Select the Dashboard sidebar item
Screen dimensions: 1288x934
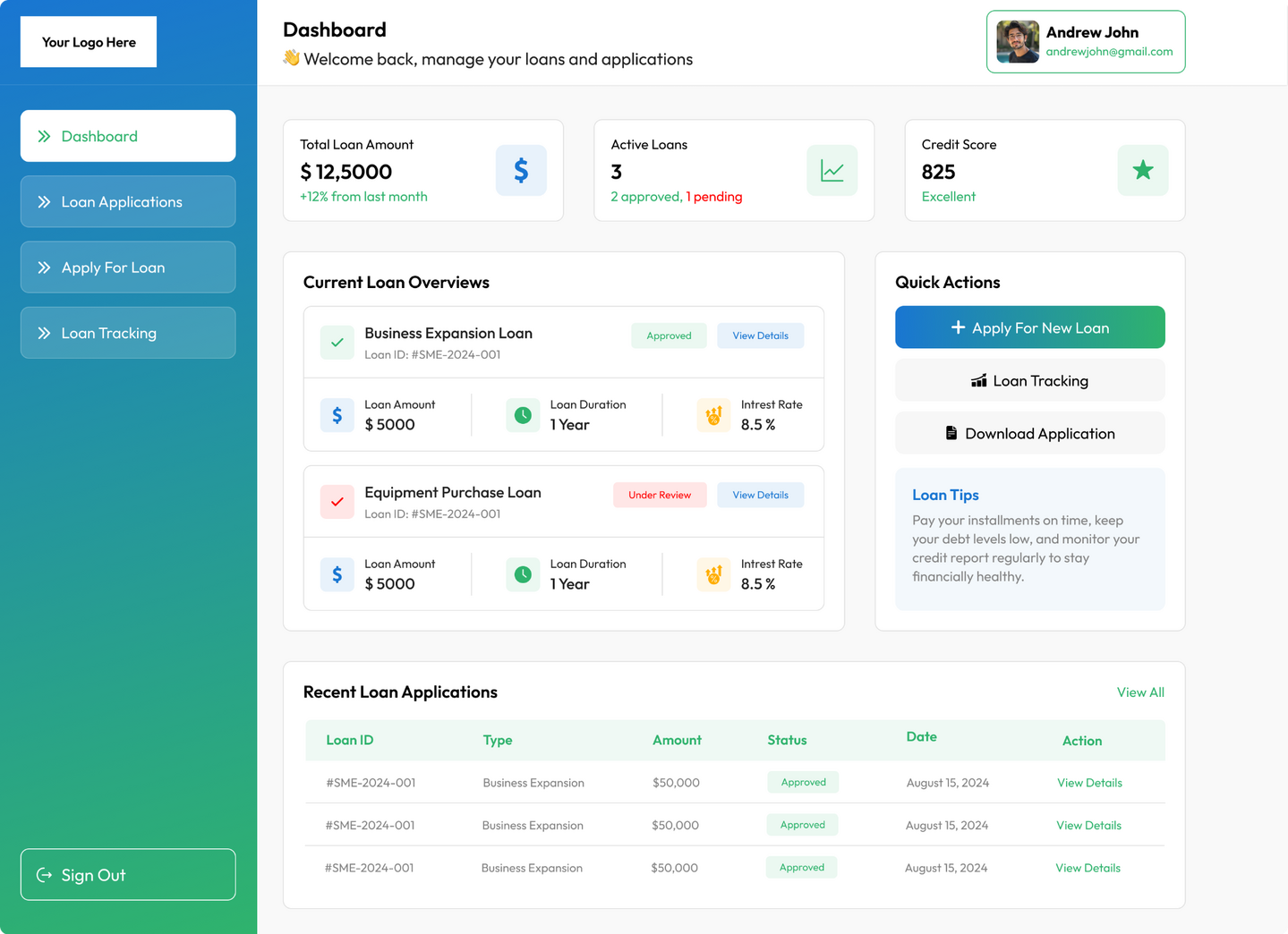128,136
